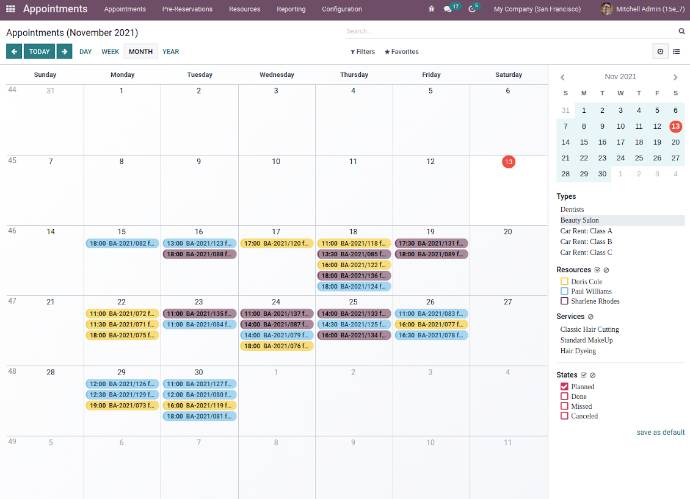Open the Filters dropdown
The height and width of the screenshot is (499, 690).
tap(362, 51)
